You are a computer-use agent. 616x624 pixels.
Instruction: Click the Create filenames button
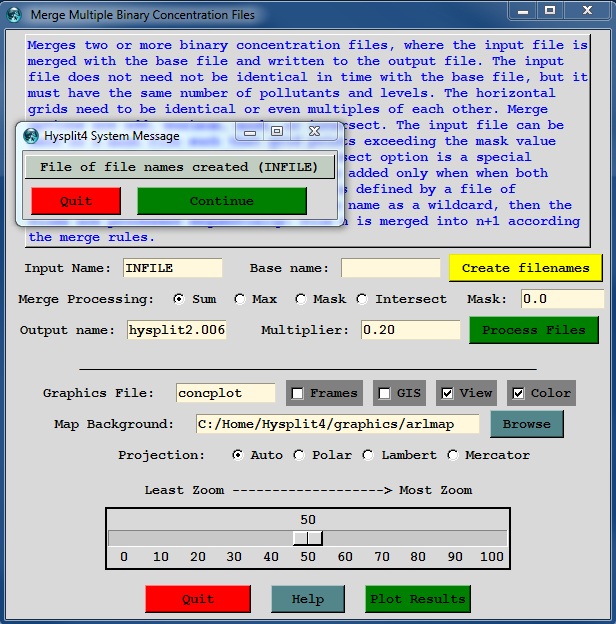point(525,268)
